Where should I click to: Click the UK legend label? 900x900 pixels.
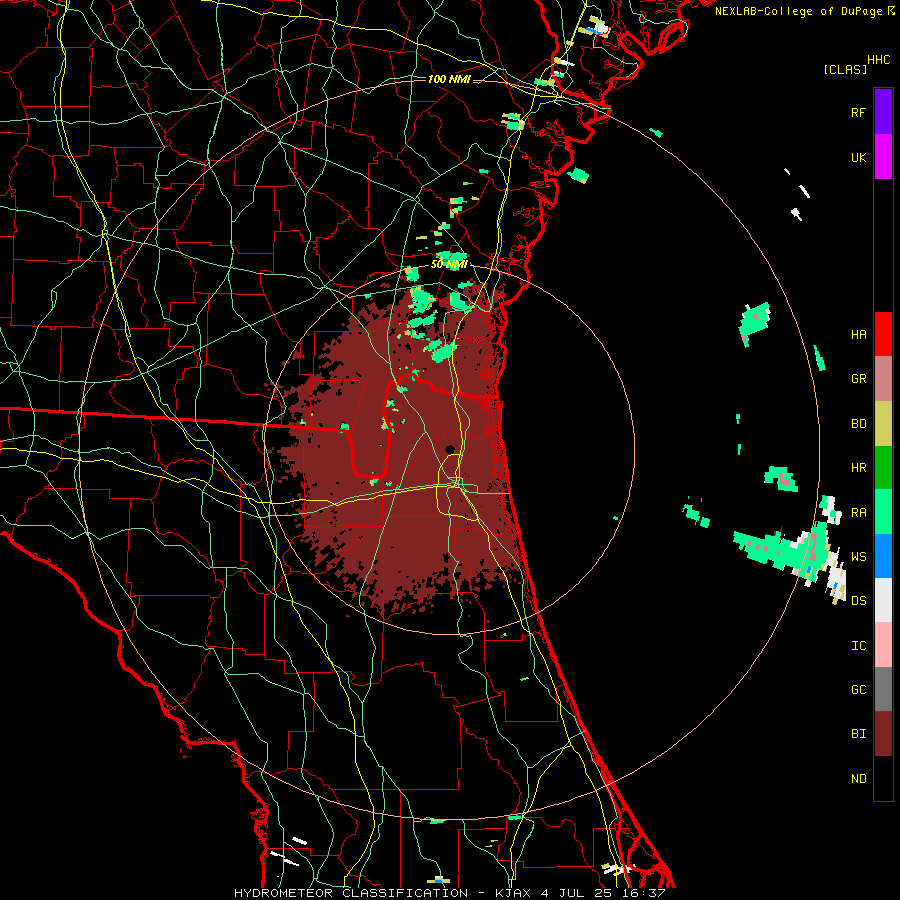[x=858, y=157]
